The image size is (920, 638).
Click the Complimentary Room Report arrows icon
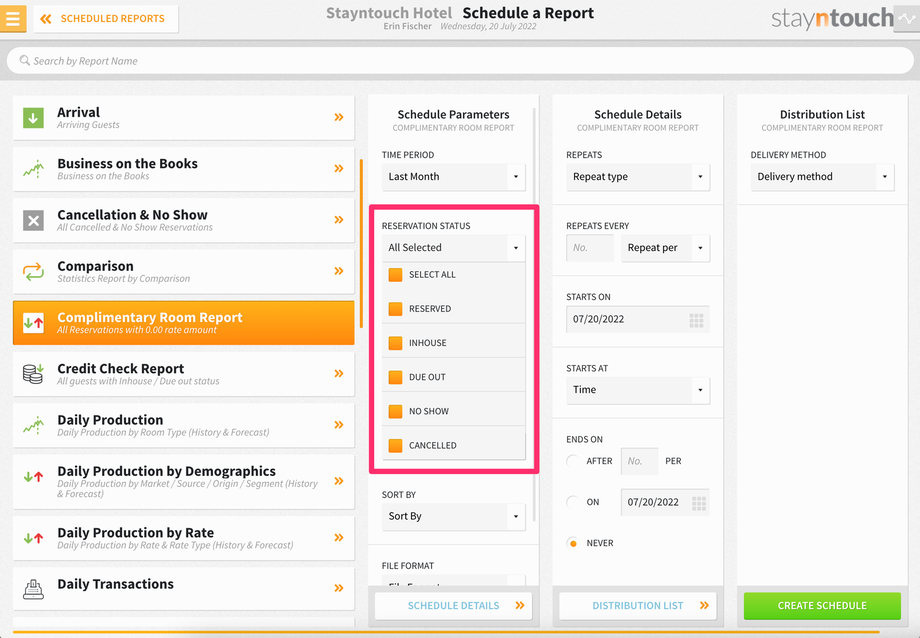[33, 322]
